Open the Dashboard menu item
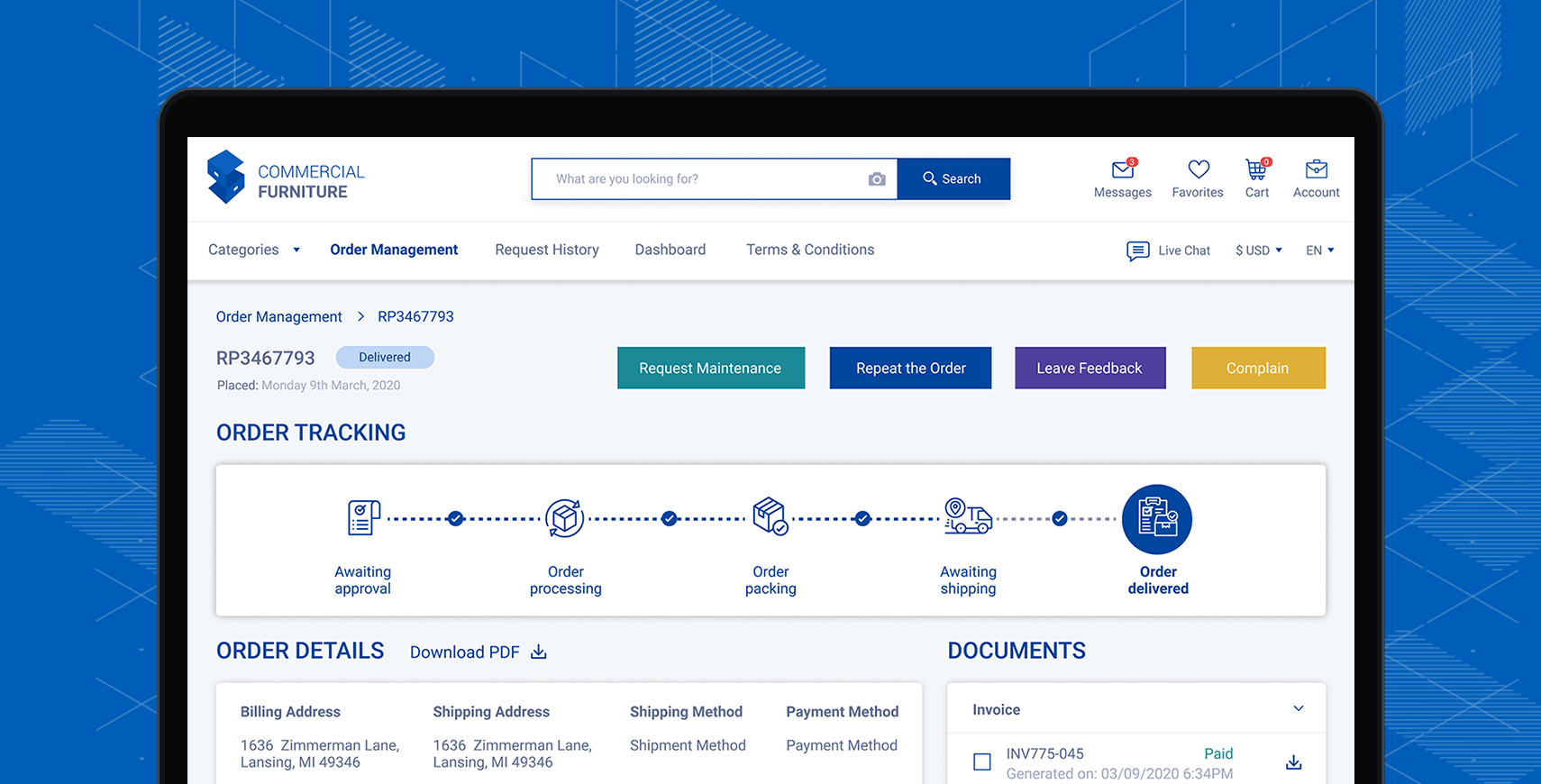The width and height of the screenshot is (1541, 784). [x=670, y=250]
